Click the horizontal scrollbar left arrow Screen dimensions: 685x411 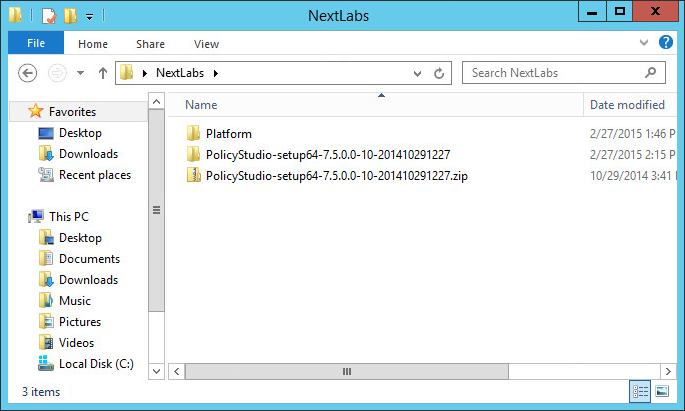coord(176,372)
